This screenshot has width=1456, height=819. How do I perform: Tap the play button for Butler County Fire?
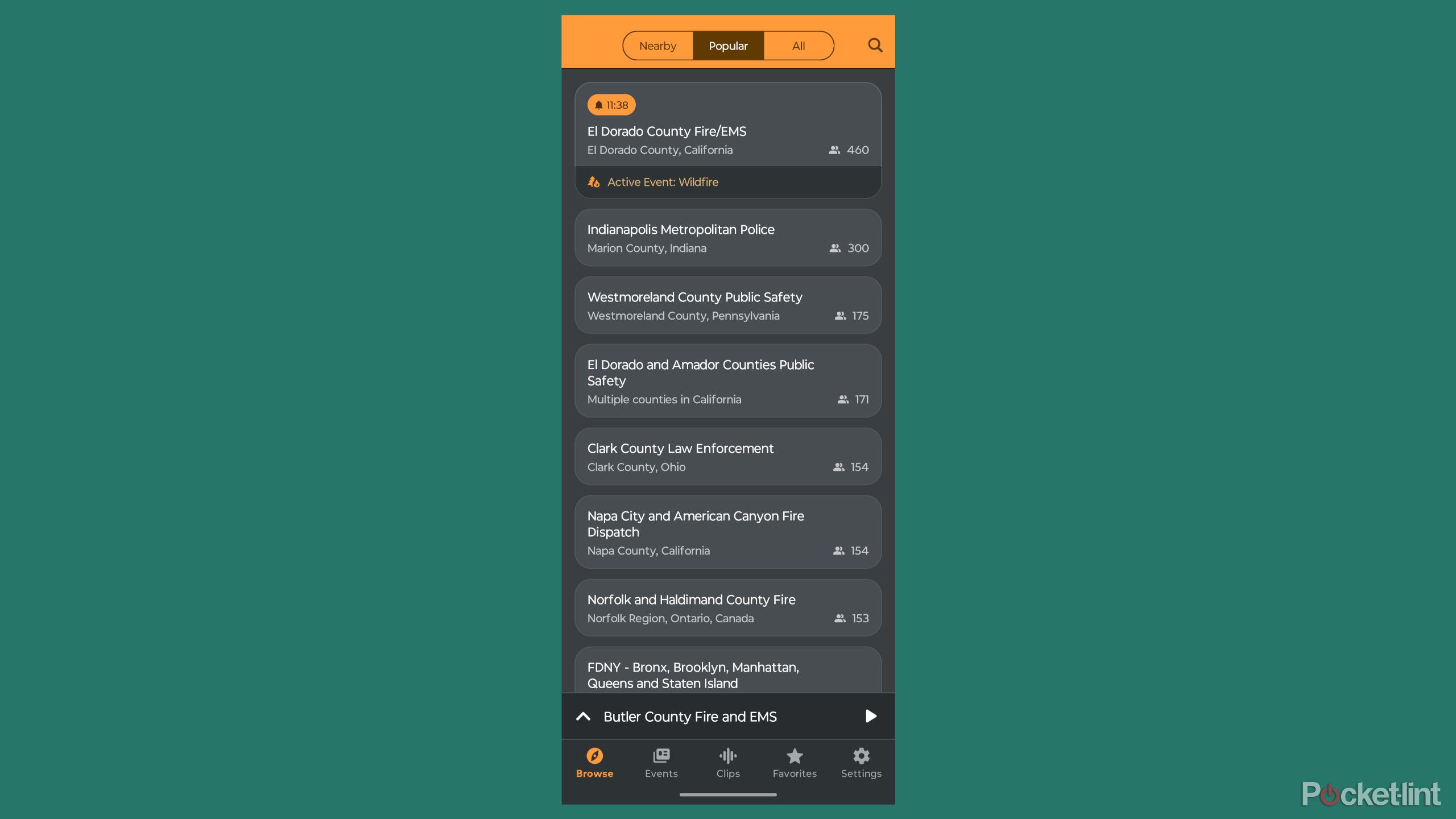click(x=871, y=716)
